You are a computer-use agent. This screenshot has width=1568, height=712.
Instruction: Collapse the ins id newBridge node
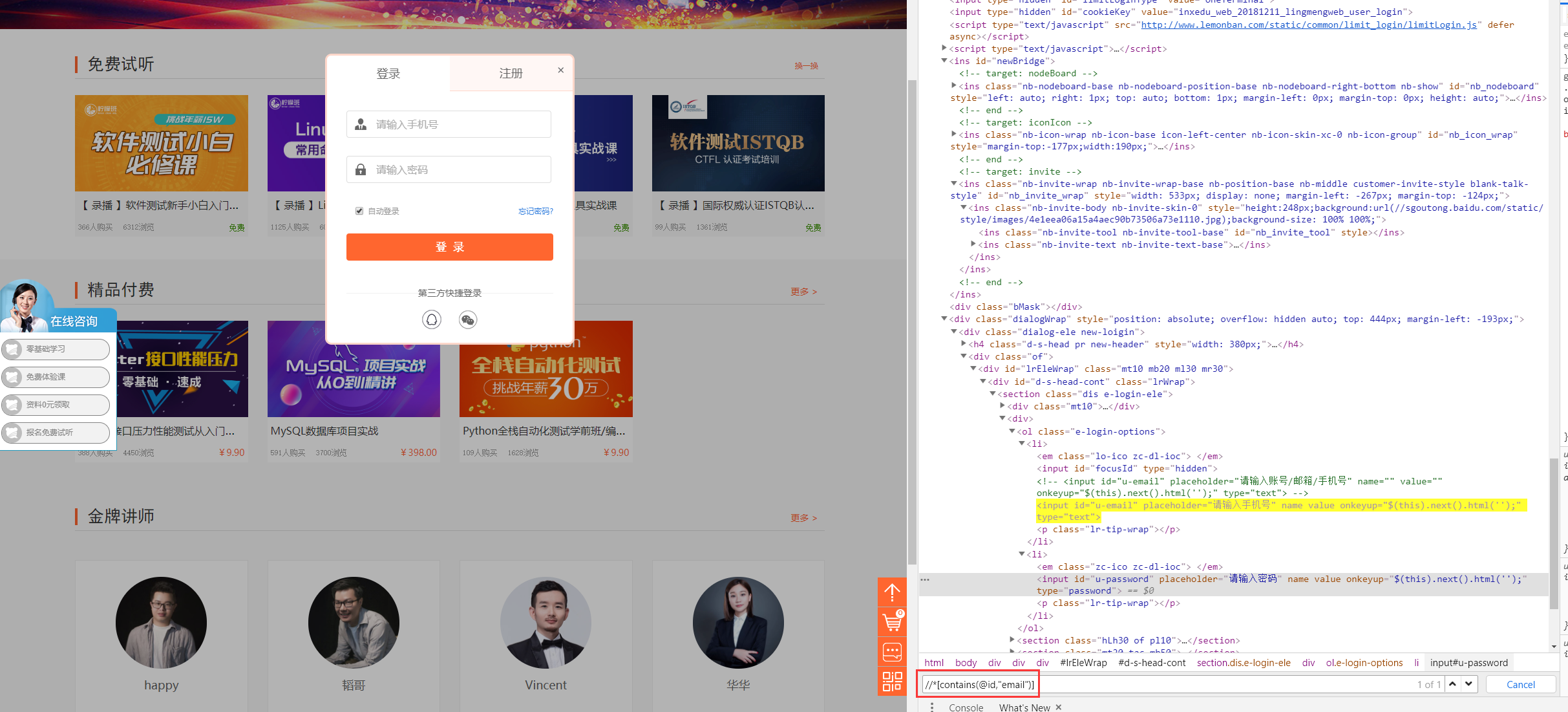click(944, 61)
